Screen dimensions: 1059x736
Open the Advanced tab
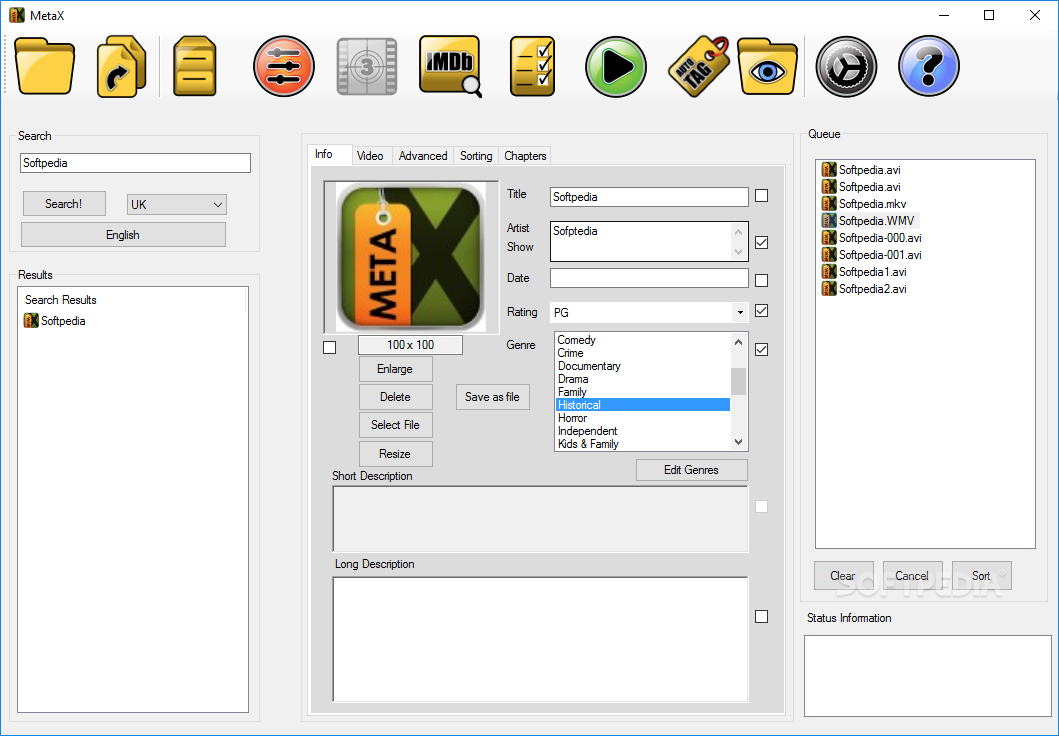423,156
